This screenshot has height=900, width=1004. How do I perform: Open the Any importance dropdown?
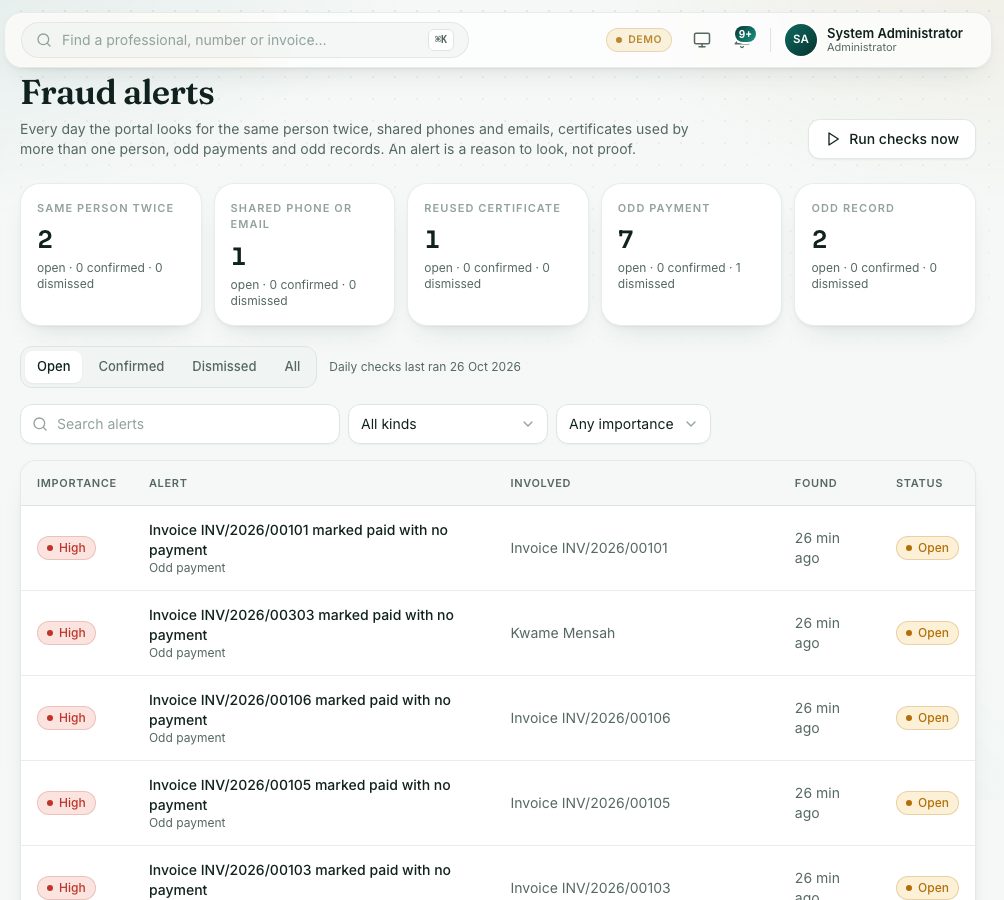[x=633, y=424]
